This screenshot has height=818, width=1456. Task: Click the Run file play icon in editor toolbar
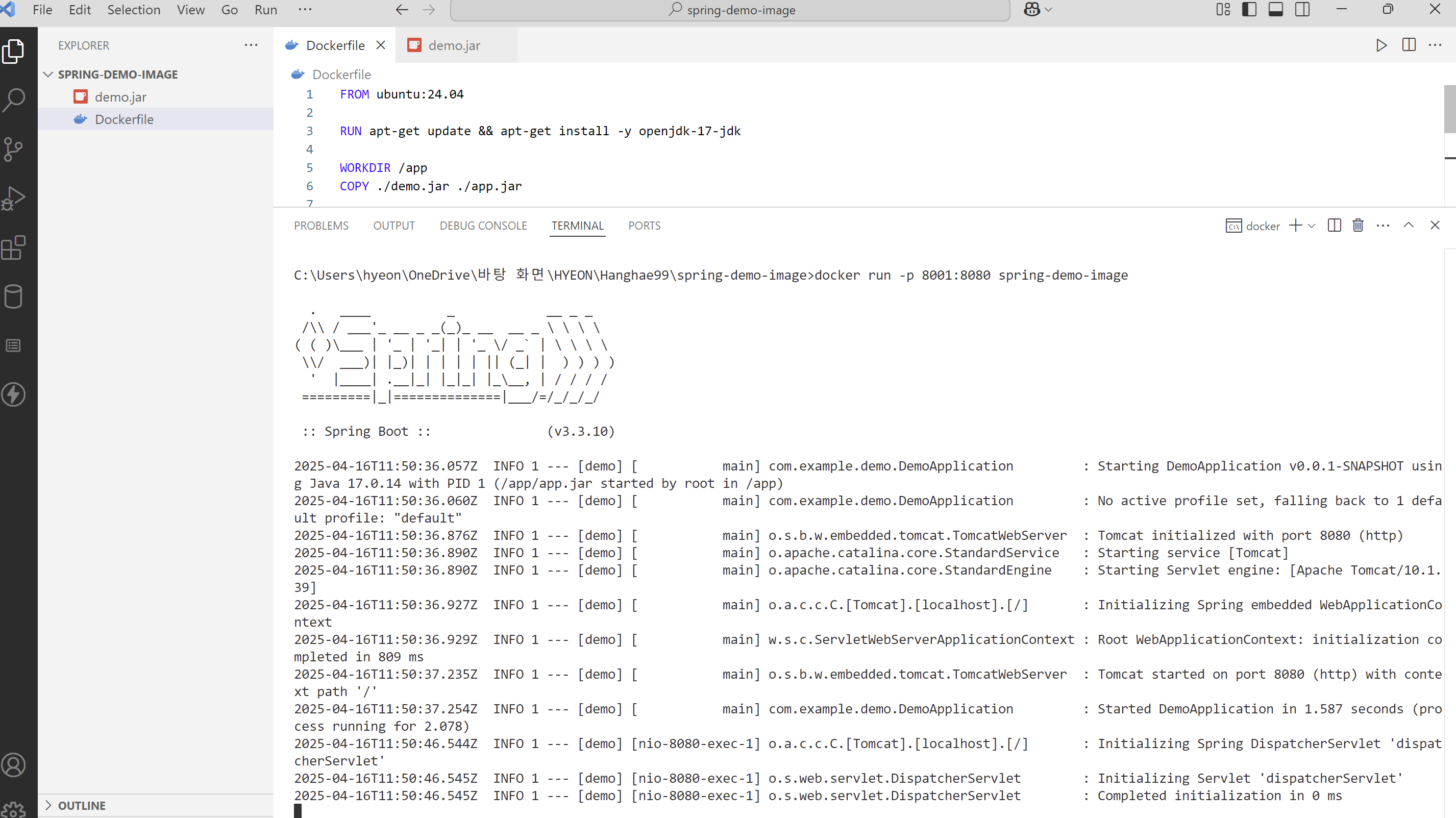coord(1381,45)
